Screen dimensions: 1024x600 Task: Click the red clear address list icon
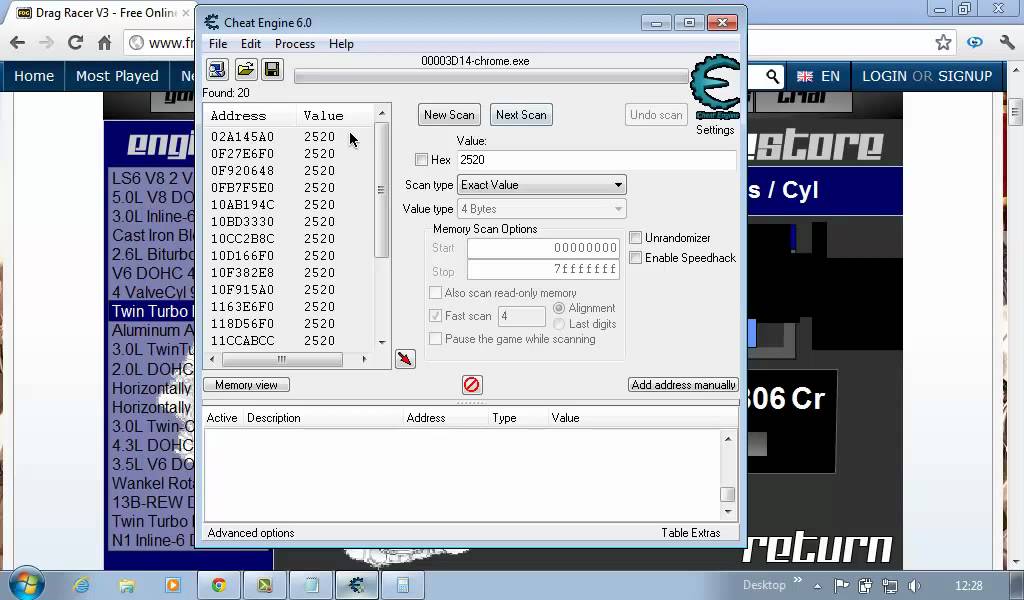click(472, 385)
